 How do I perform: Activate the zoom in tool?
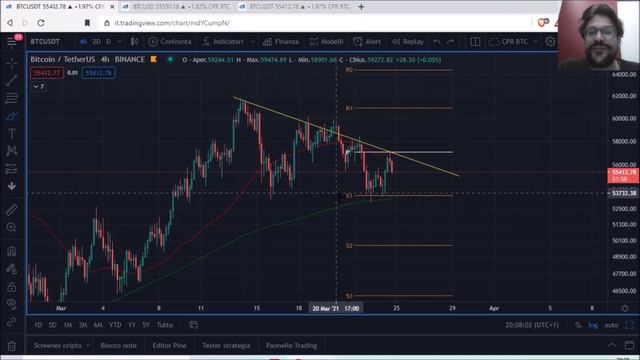[11, 227]
